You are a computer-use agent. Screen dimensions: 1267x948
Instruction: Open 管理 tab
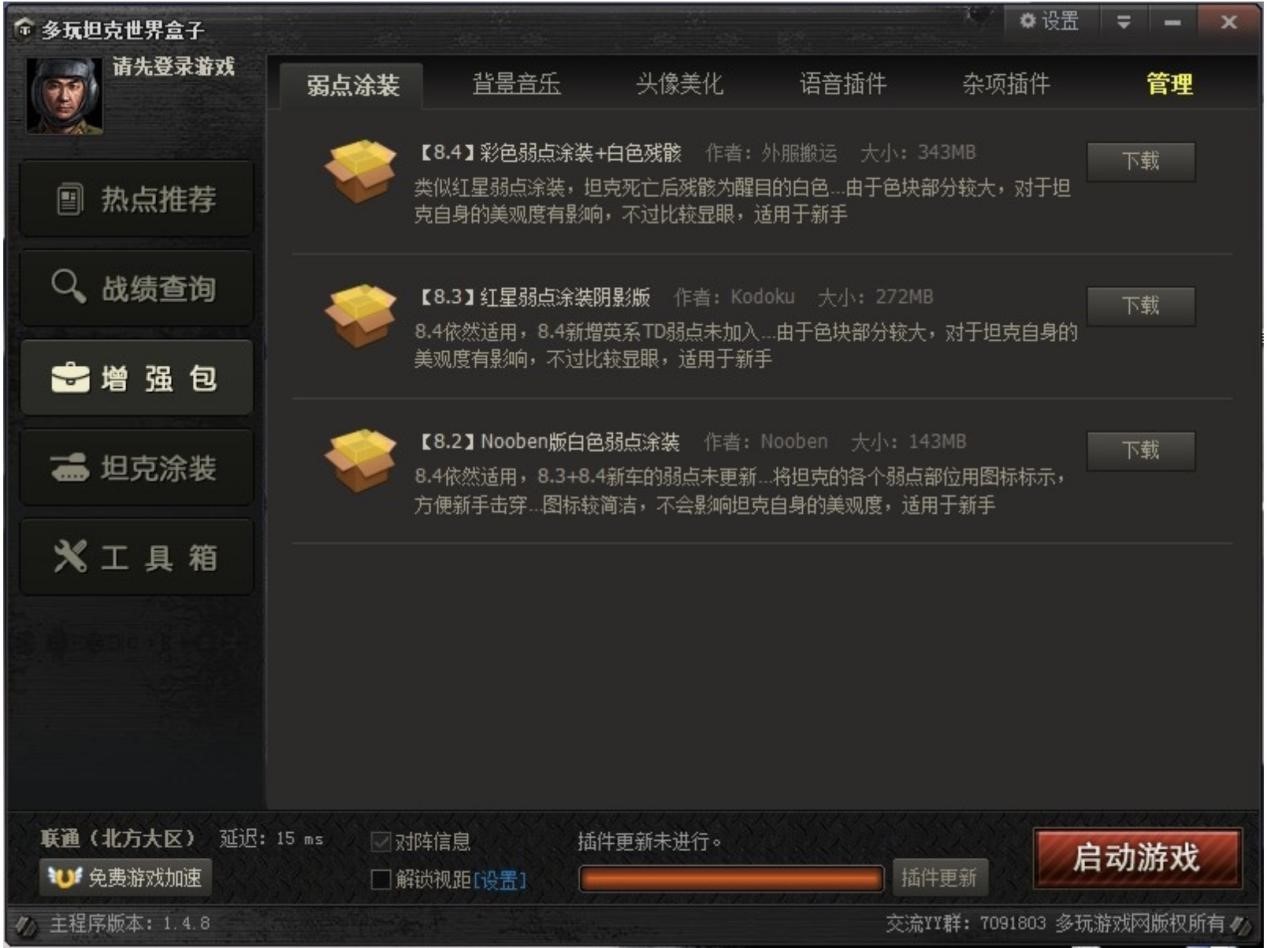click(x=1169, y=84)
